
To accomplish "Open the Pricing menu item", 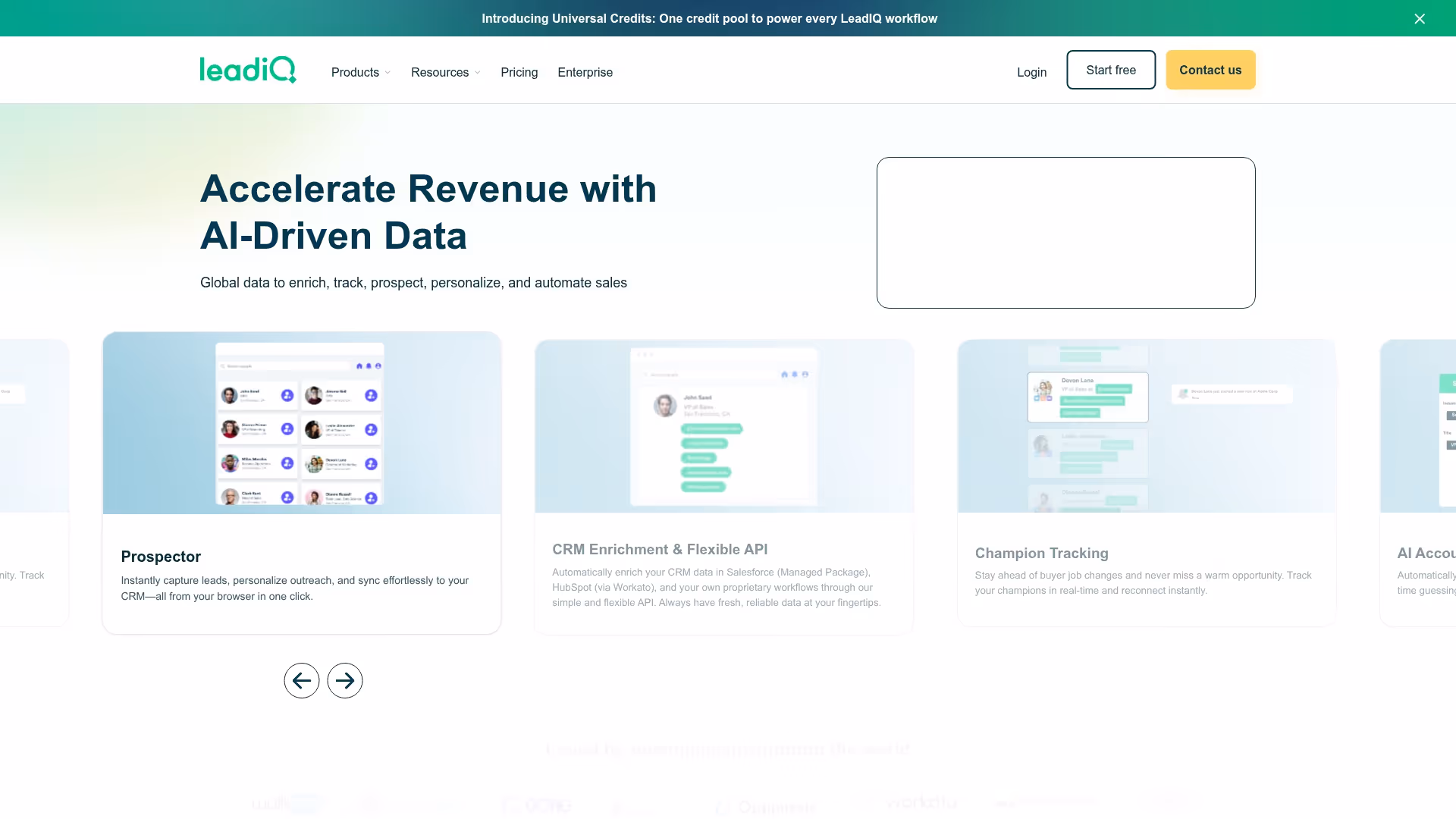I will tap(519, 72).
